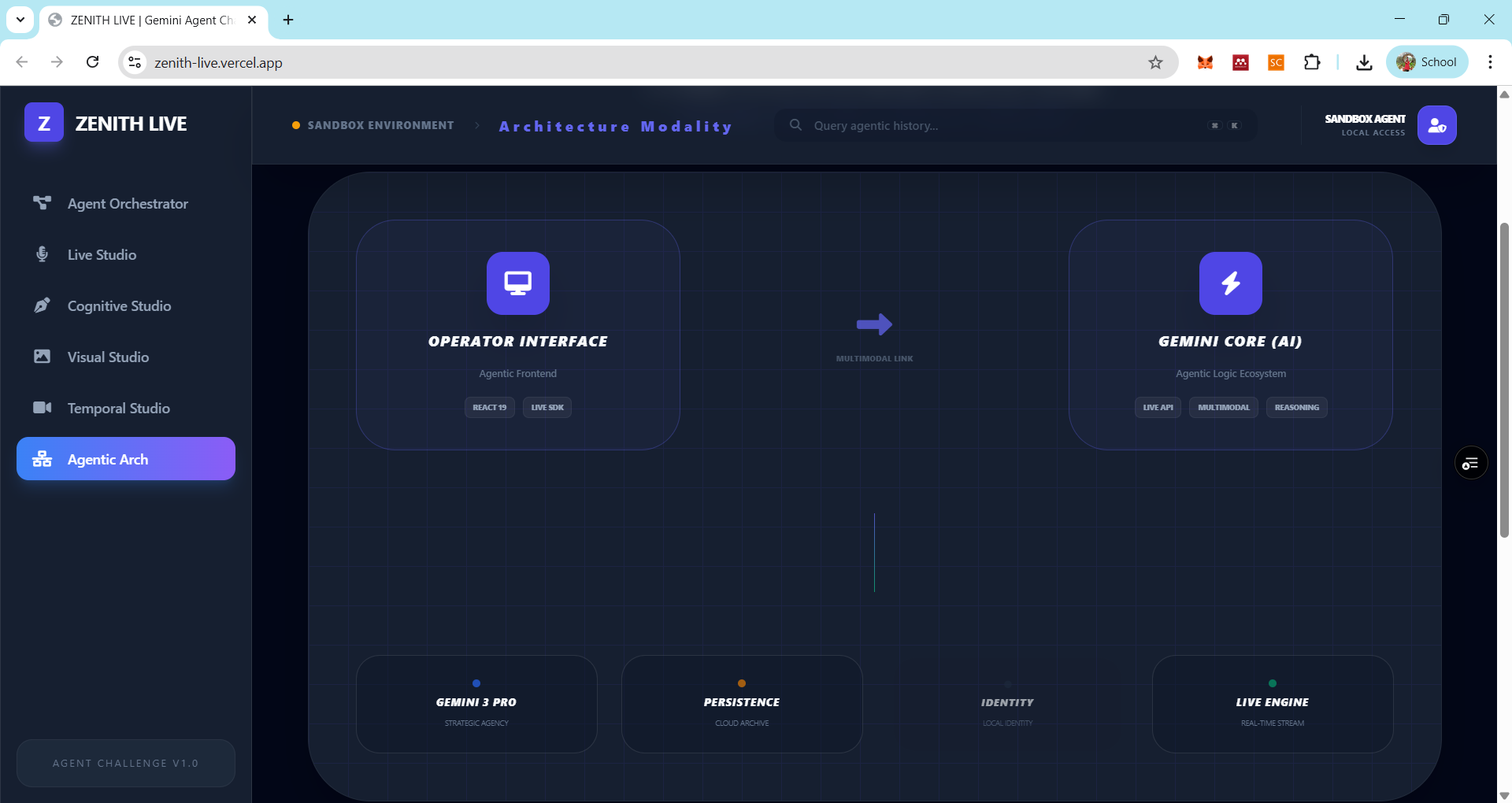Click the Operator Interface title

518,342
